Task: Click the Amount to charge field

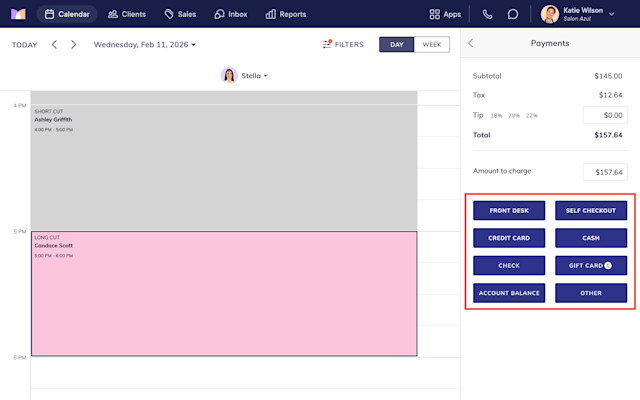Action: click(x=605, y=172)
